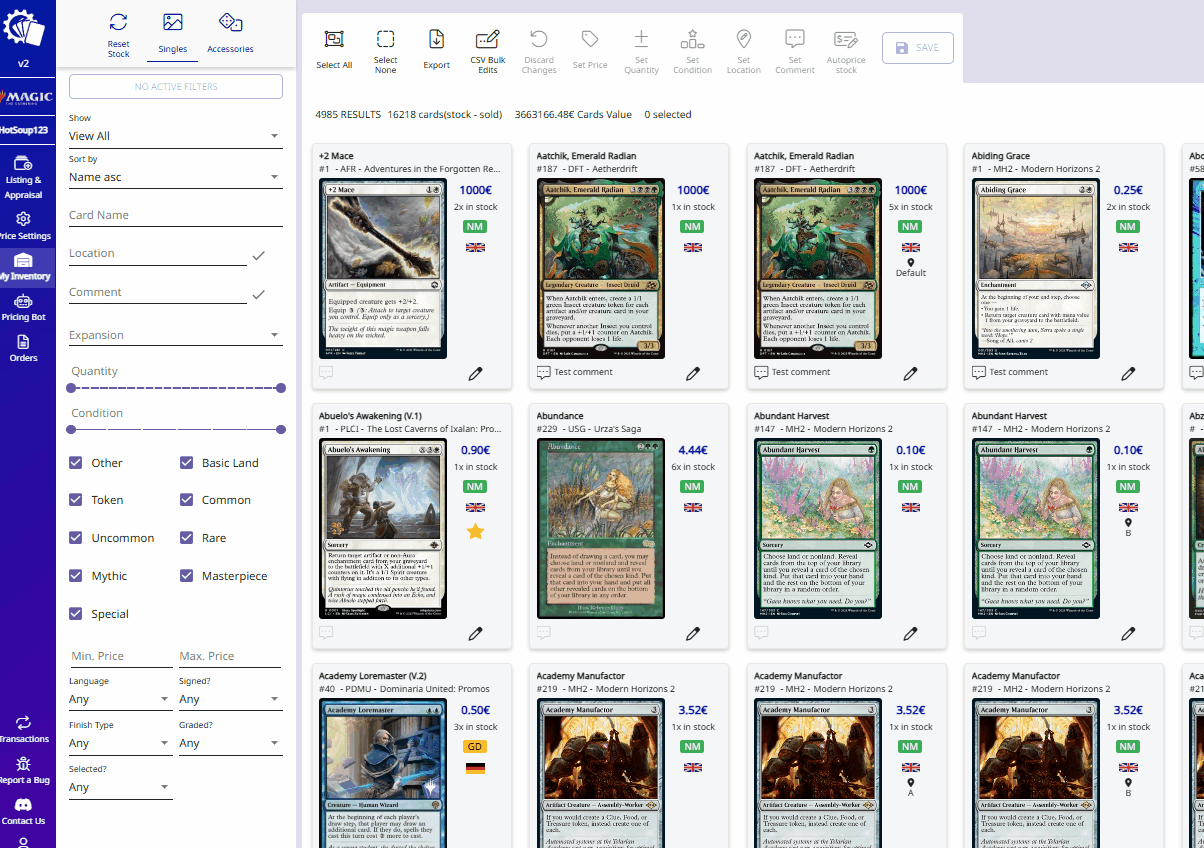Screen dimensions: 1204x848
Task: Click the Set Condition icon
Action: 692,39
